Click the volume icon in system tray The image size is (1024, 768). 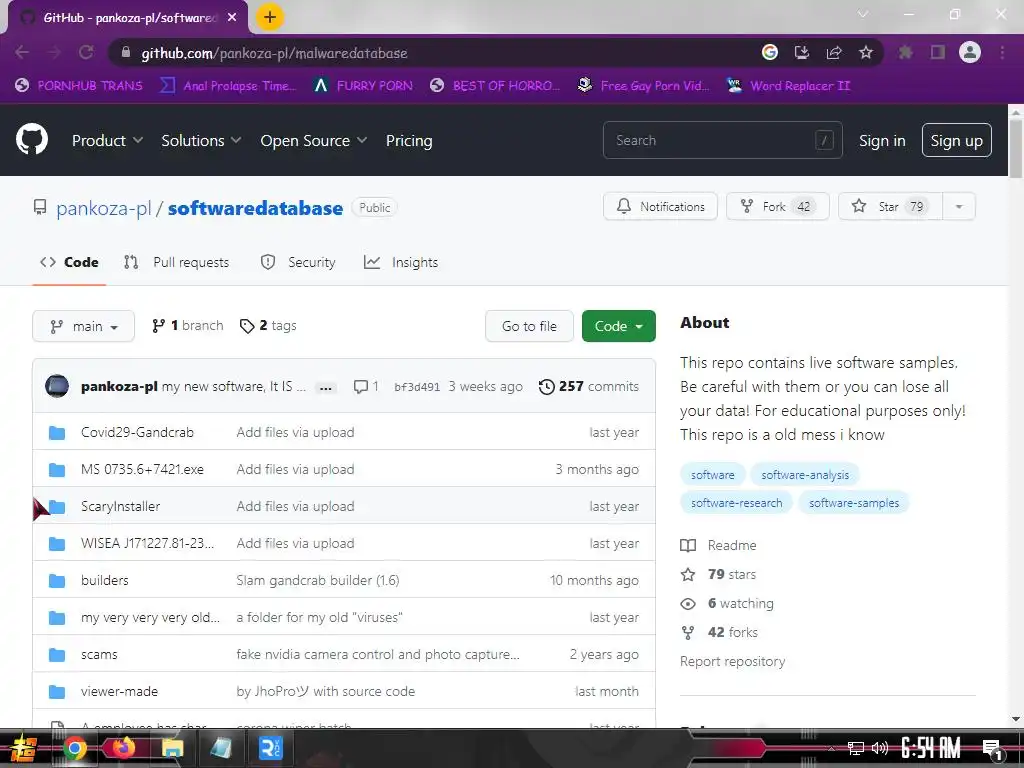point(880,748)
